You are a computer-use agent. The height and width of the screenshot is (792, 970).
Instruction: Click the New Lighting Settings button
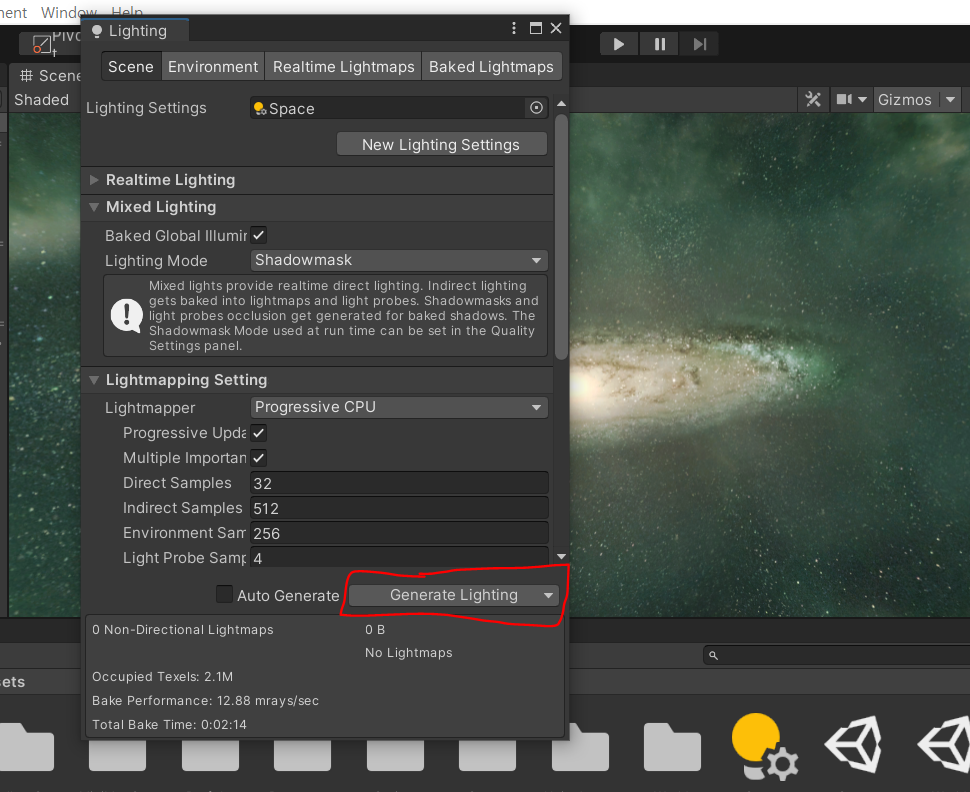click(441, 144)
